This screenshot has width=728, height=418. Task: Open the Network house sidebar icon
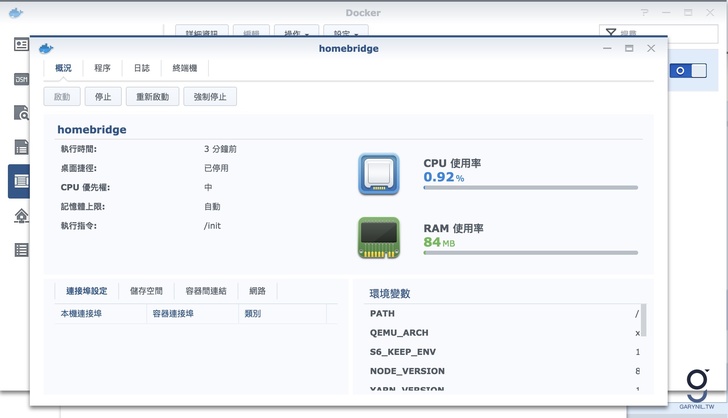point(21,216)
